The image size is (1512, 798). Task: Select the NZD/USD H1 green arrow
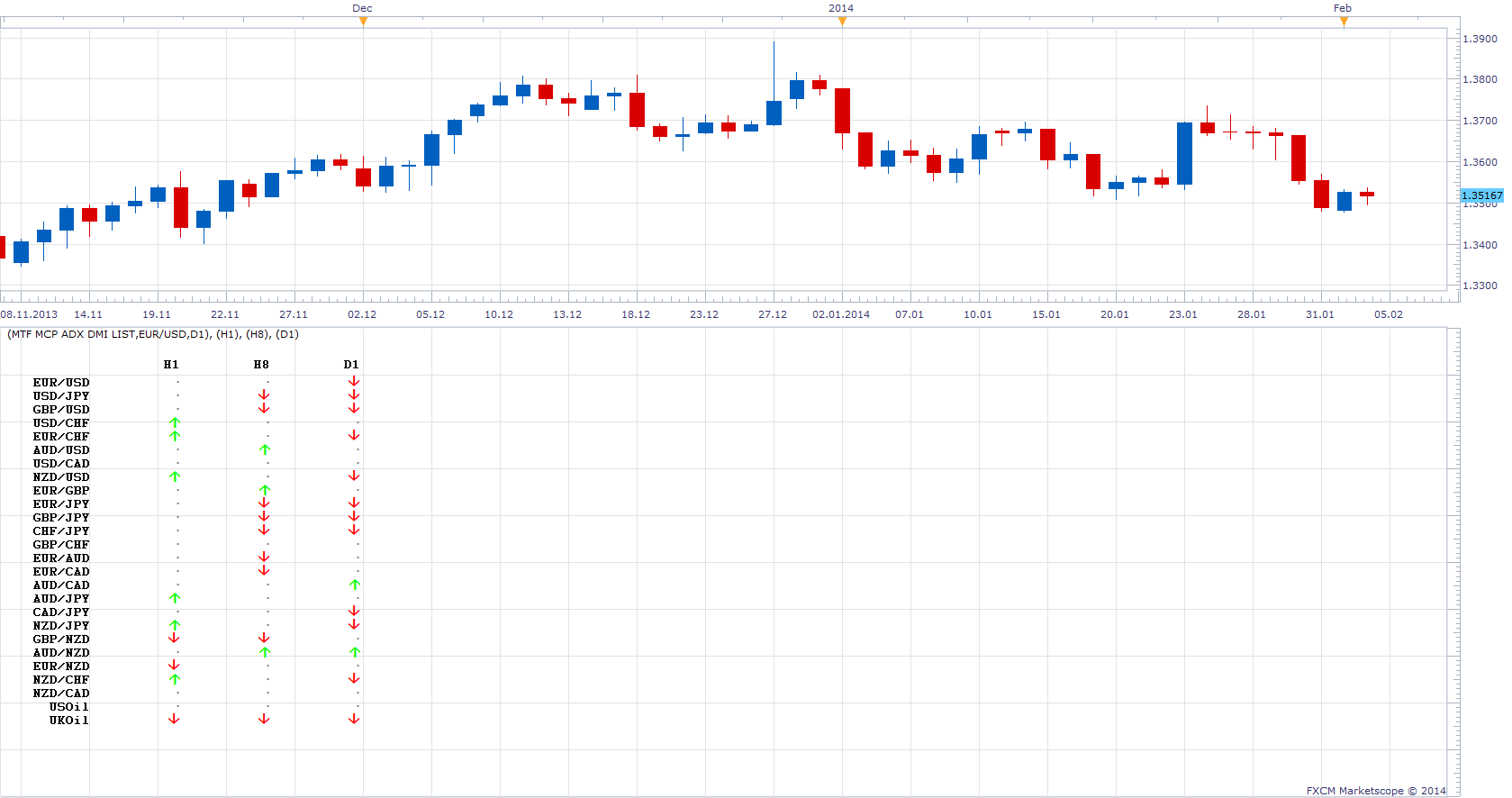click(175, 476)
